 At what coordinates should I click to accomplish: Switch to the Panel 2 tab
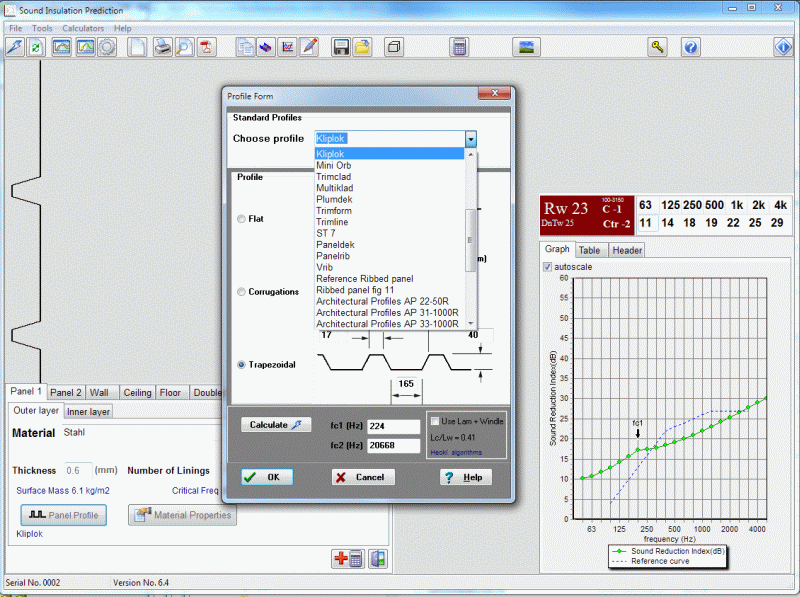tap(66, 392)
